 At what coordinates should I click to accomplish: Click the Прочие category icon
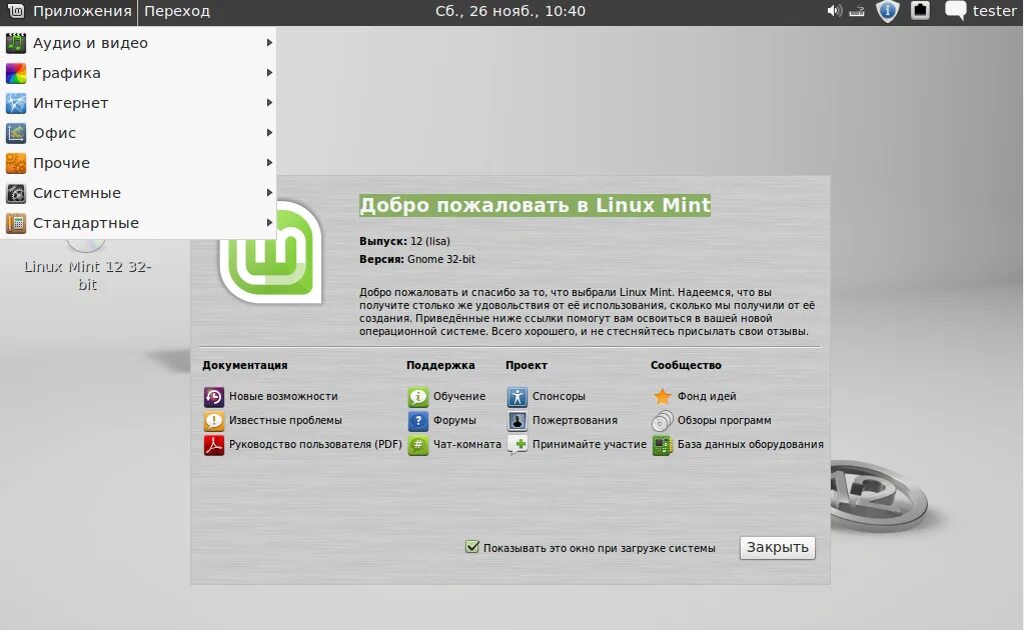click(16, 163)
